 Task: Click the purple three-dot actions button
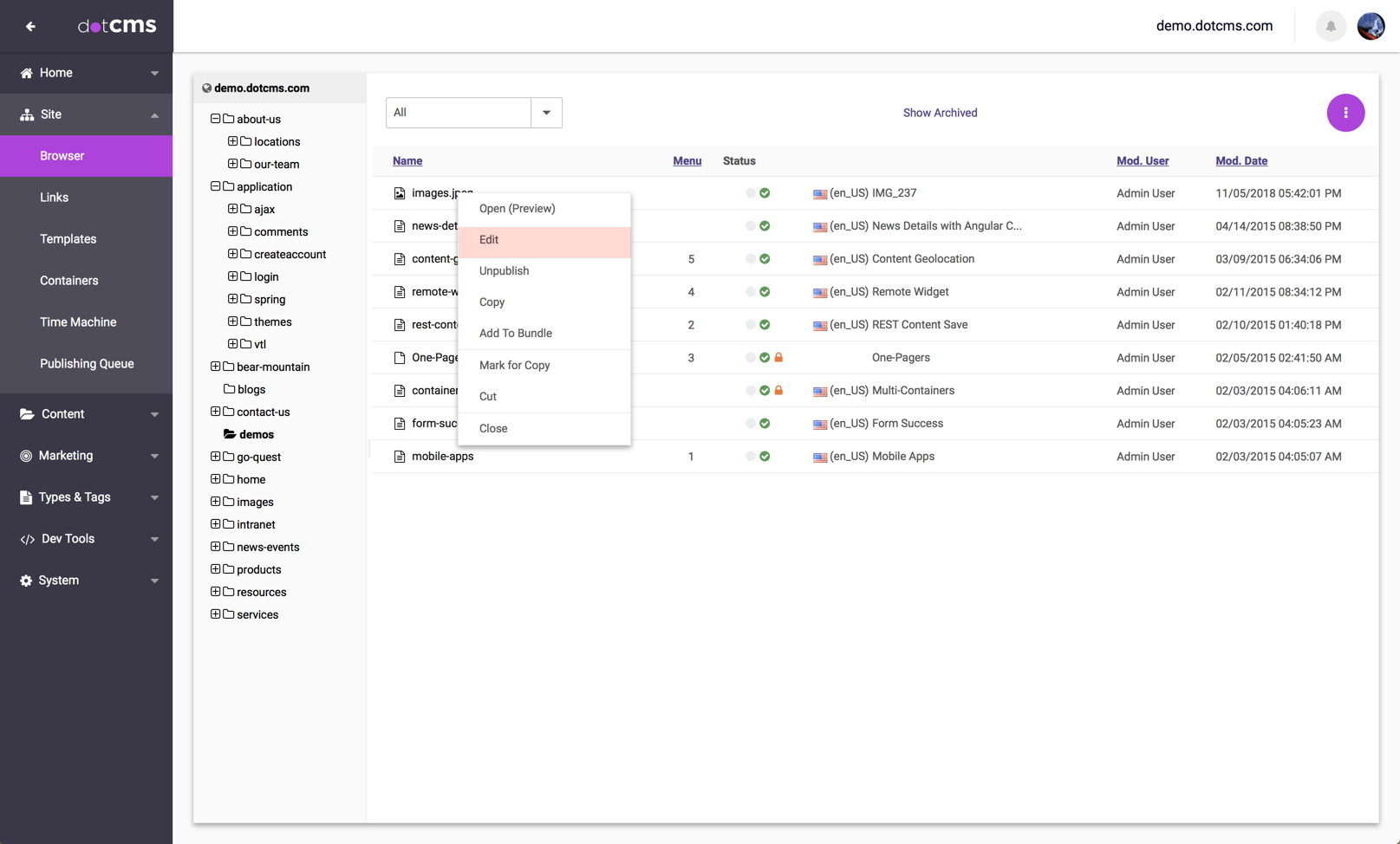[1345, 113]
